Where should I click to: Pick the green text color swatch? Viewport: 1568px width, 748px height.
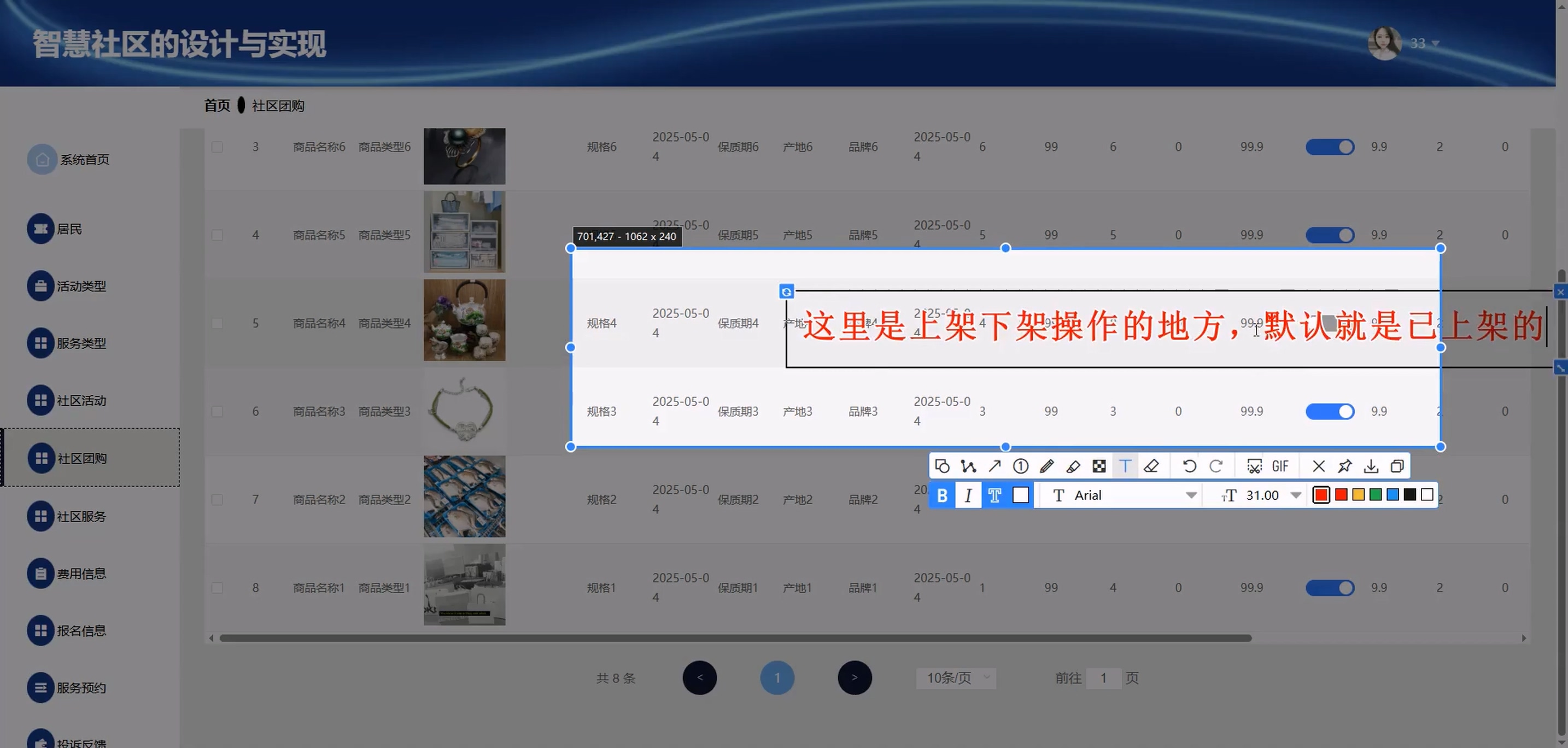point(1376,495)
